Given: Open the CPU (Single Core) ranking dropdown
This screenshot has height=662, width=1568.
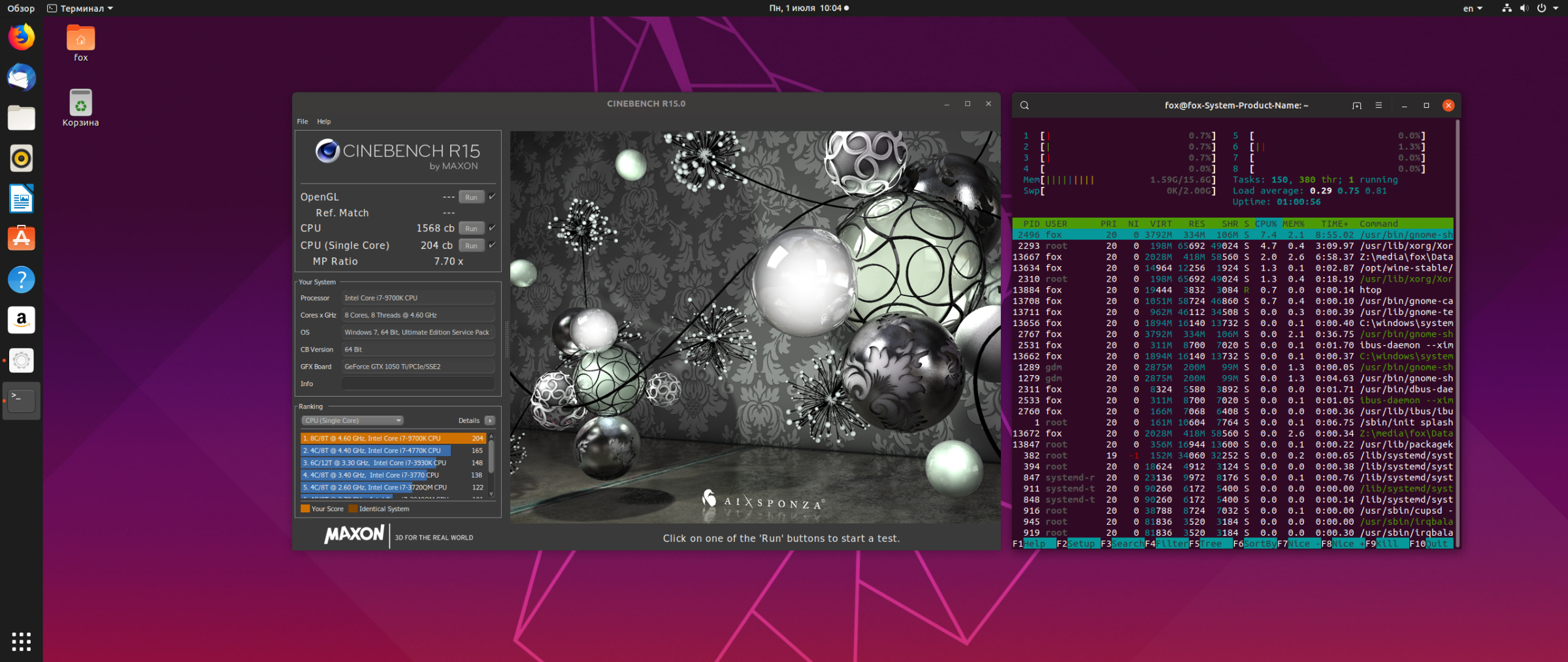Looking at the screenshot, I should point(352,421).
